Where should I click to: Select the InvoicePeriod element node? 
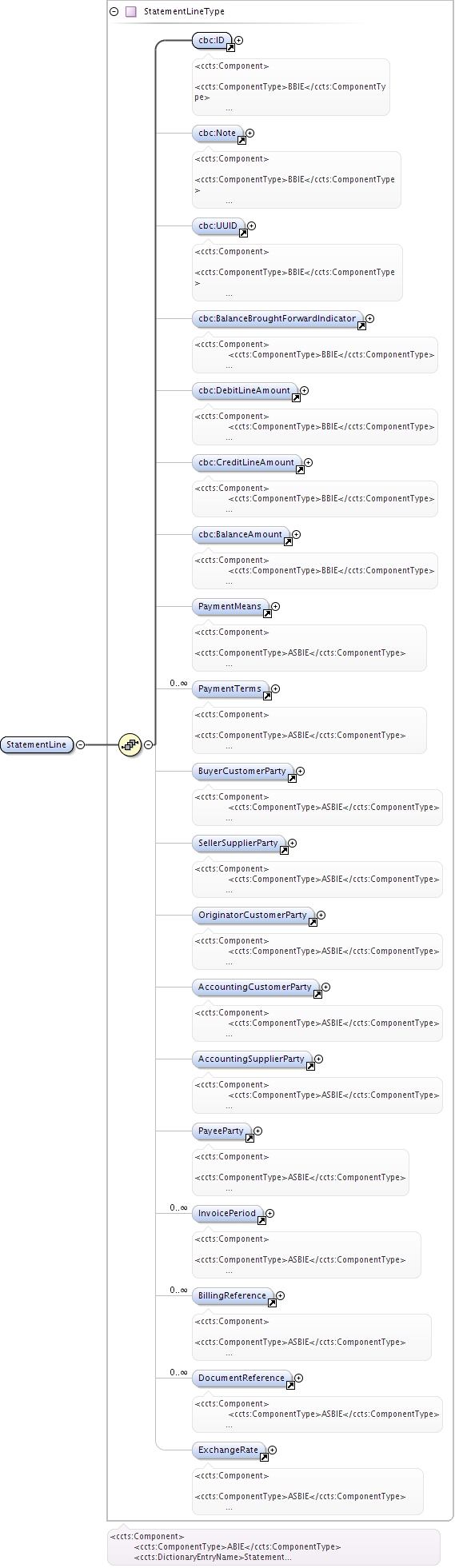pos(228,1214)
